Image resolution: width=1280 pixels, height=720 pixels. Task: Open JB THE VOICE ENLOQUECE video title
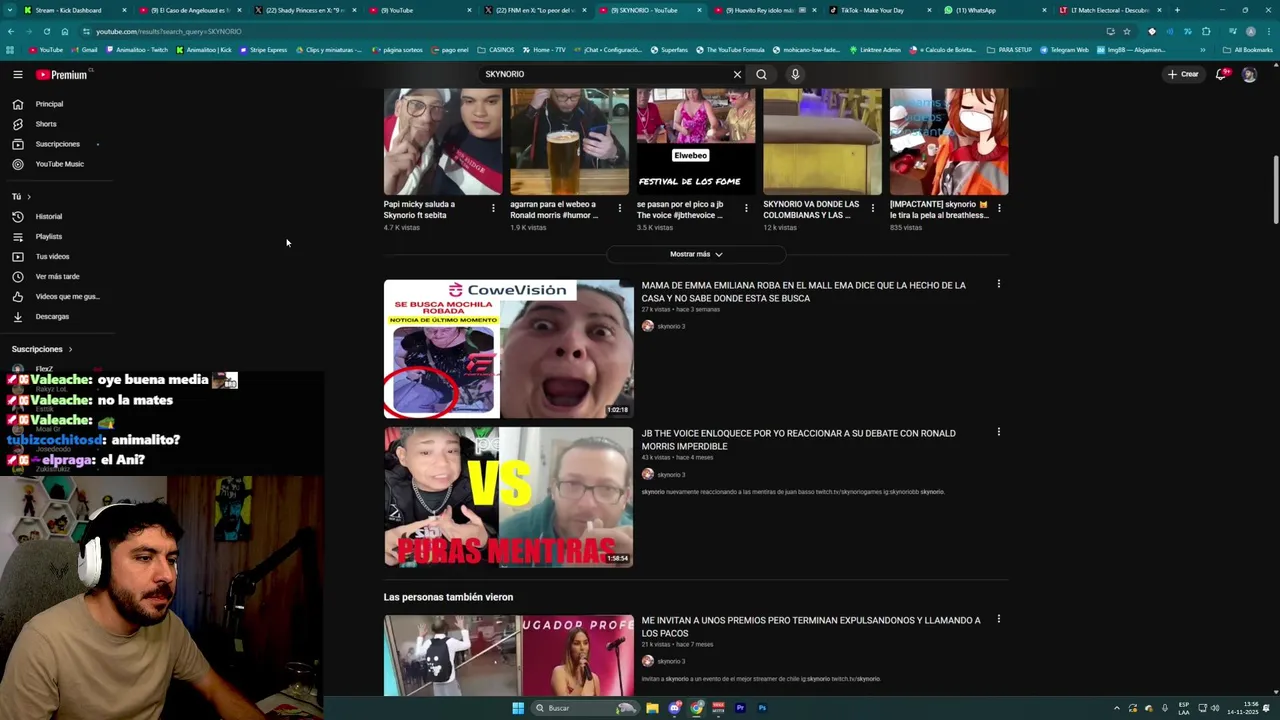coord(798,440)
